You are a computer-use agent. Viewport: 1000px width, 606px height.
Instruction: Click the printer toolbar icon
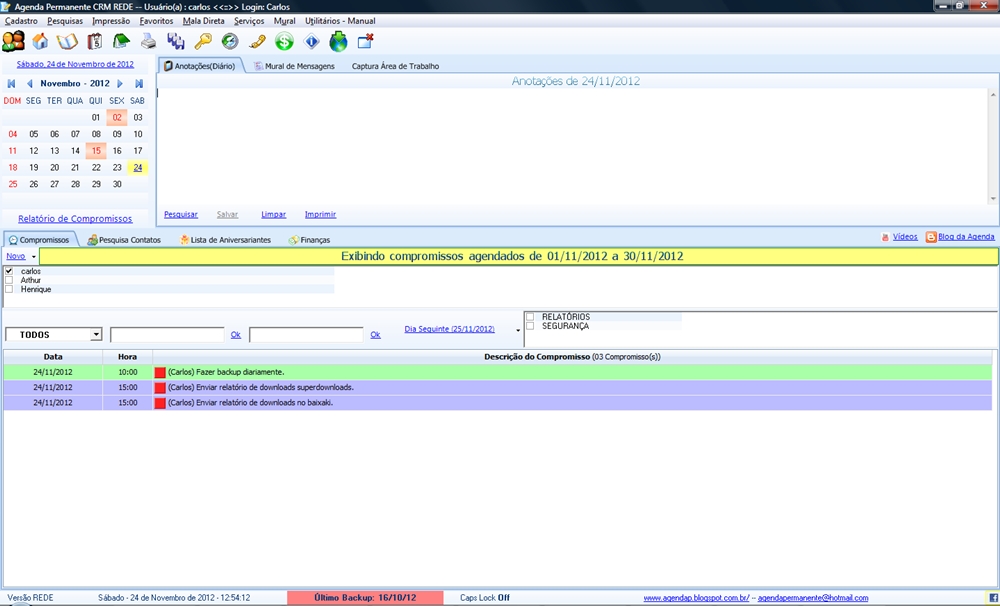[148, 42]
